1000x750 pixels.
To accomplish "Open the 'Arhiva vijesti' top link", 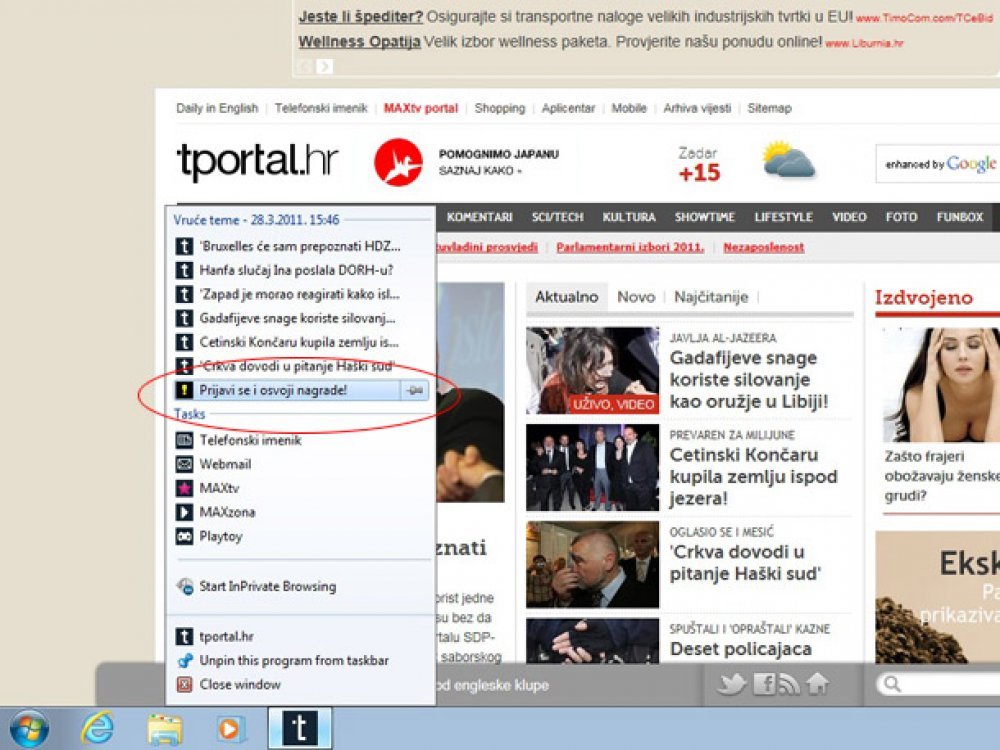I will [697, 108].
